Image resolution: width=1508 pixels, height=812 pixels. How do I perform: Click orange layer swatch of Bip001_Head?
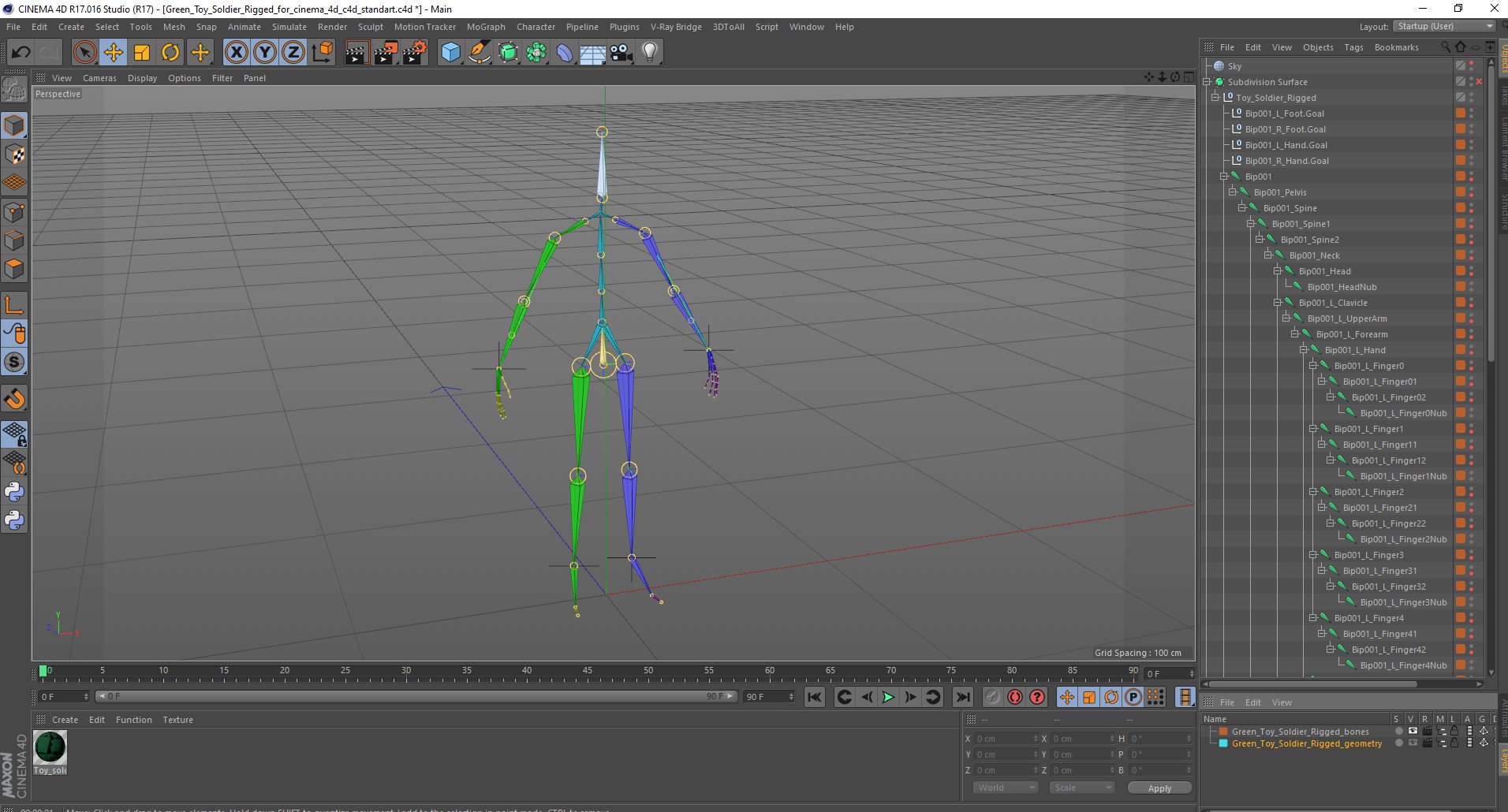pos(1461,271)
